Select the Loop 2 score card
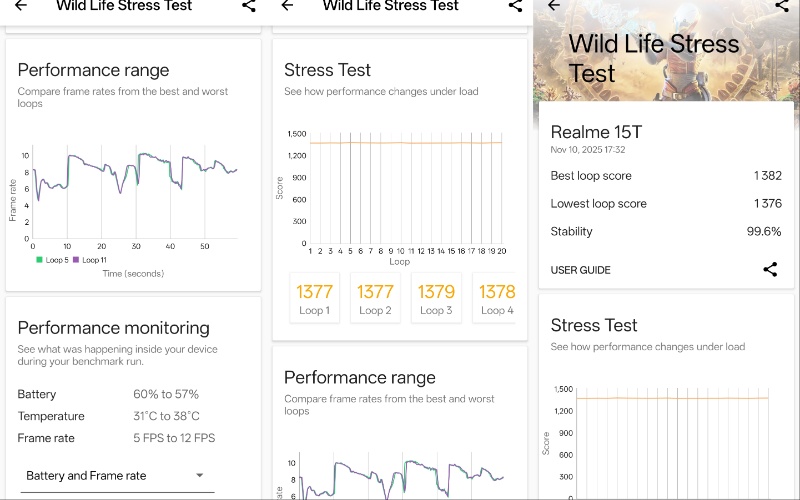800x500 pixels. click(x=375, y=298)
